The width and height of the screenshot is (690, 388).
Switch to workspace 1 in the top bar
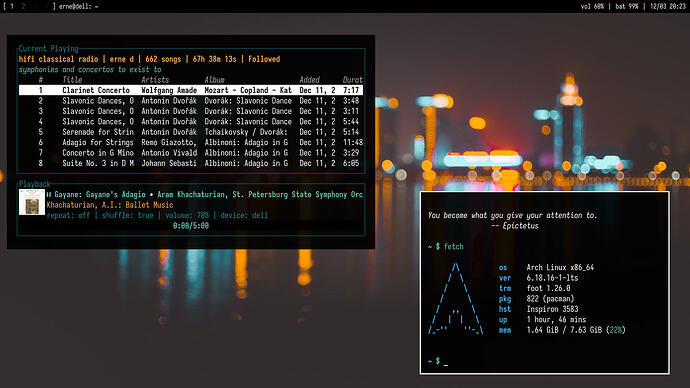click(12, 7)
